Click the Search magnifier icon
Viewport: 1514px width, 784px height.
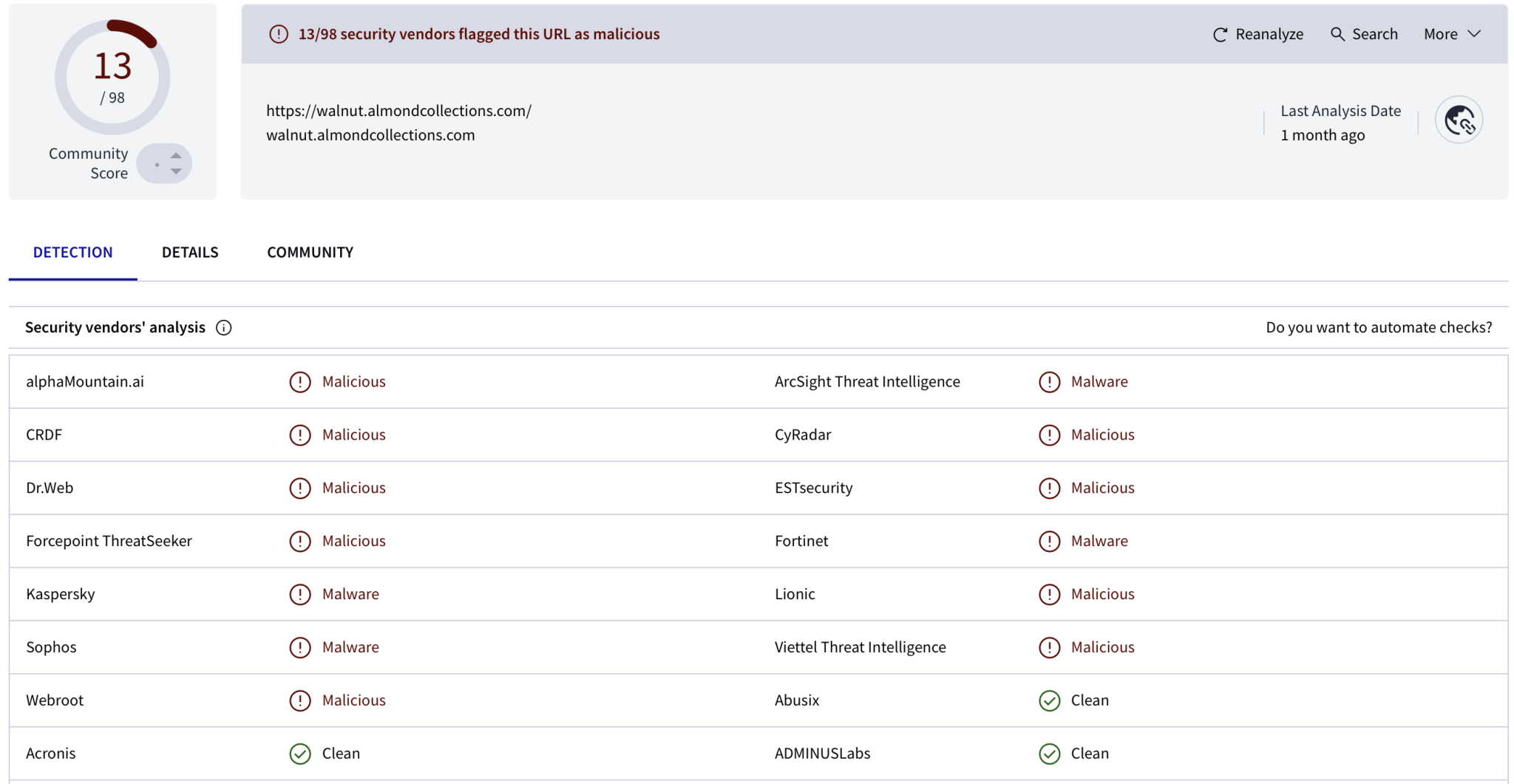pyautogui.click(x=1337, y=34)
